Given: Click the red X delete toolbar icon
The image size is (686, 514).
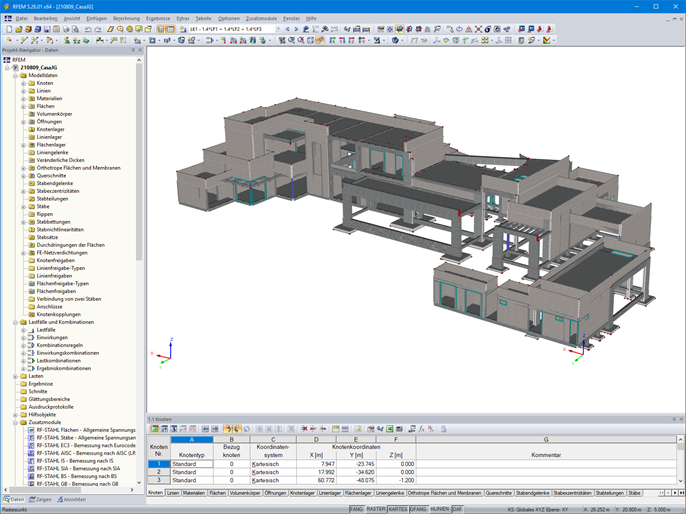Looking at the screenshot, I should (x=478, y=29).
